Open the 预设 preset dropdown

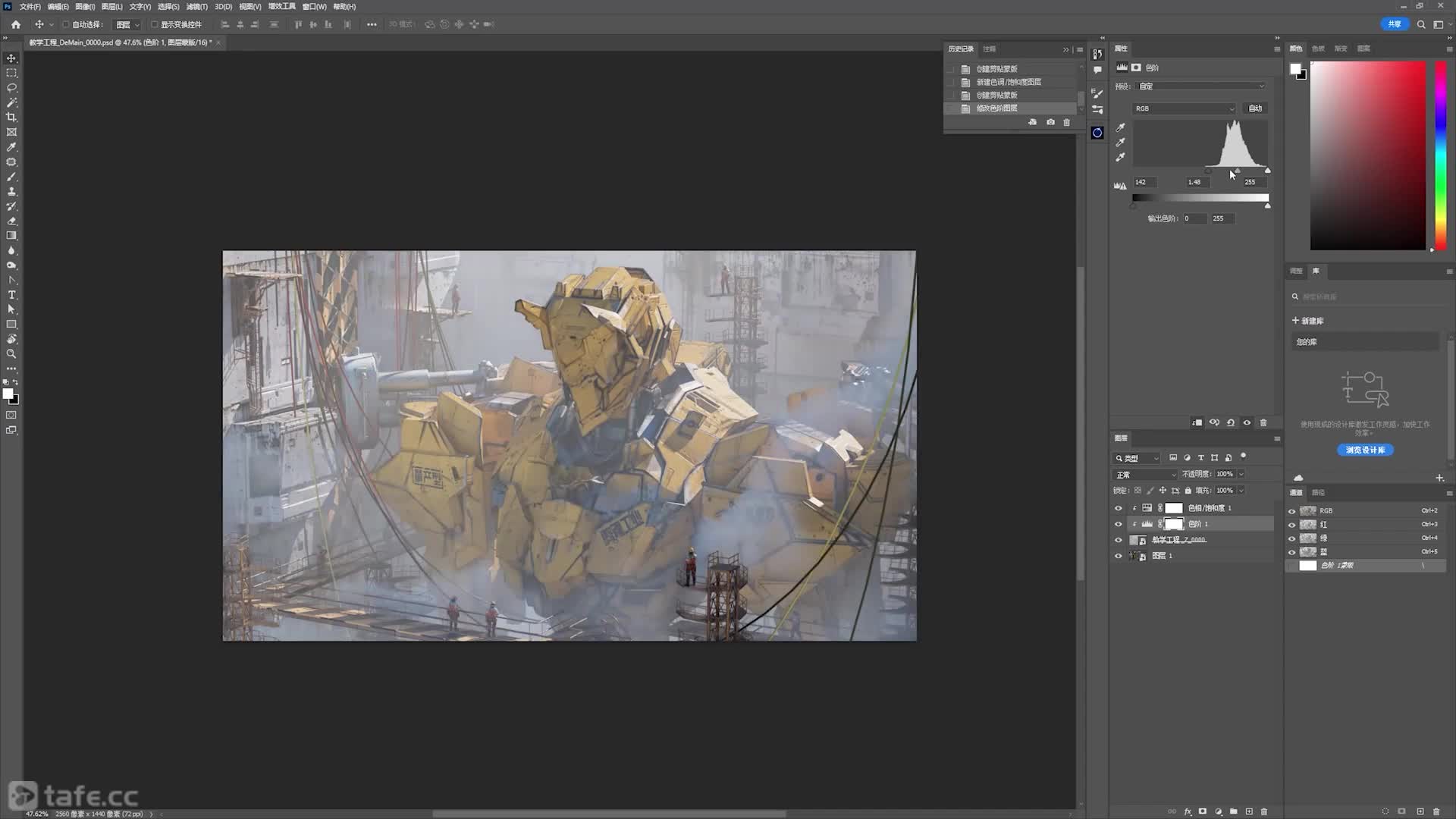(x=1200, y=86)
